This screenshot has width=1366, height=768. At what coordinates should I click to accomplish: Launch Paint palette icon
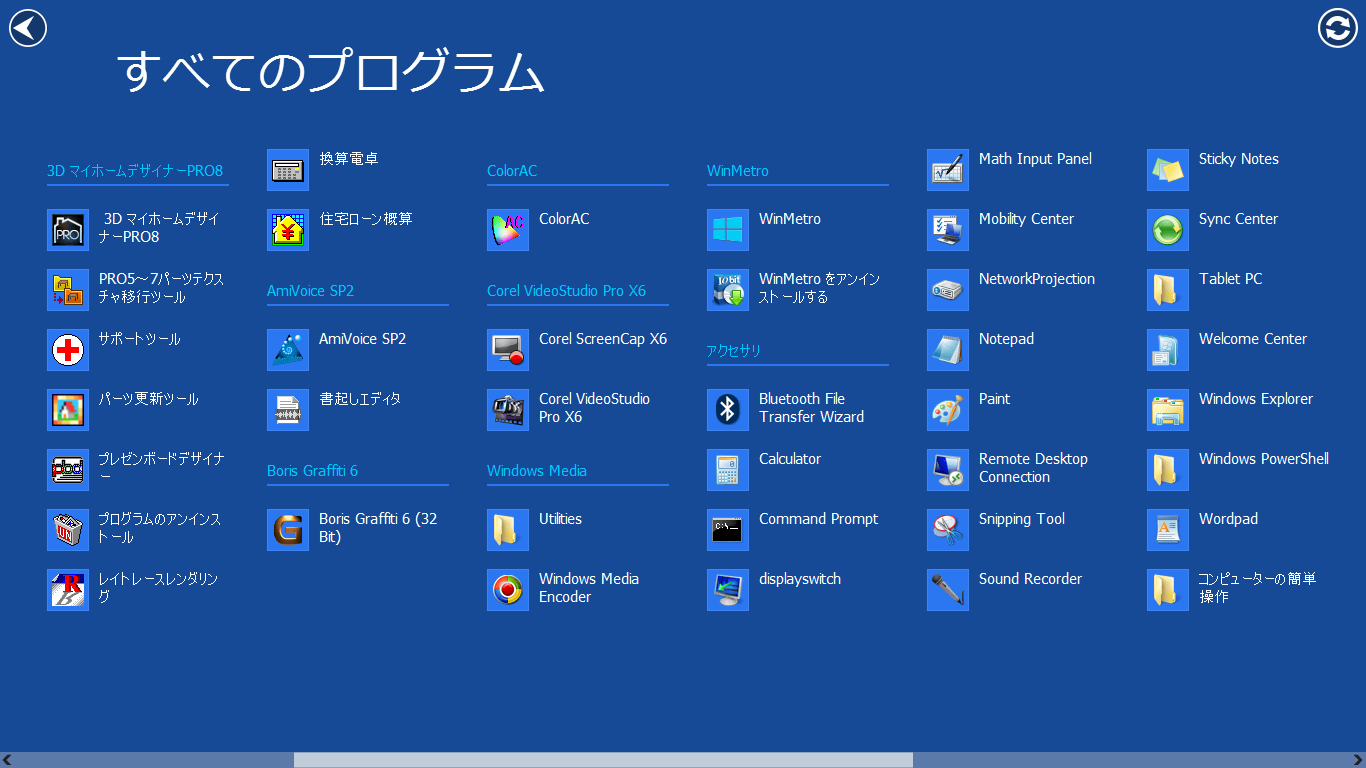coord(948,410)
